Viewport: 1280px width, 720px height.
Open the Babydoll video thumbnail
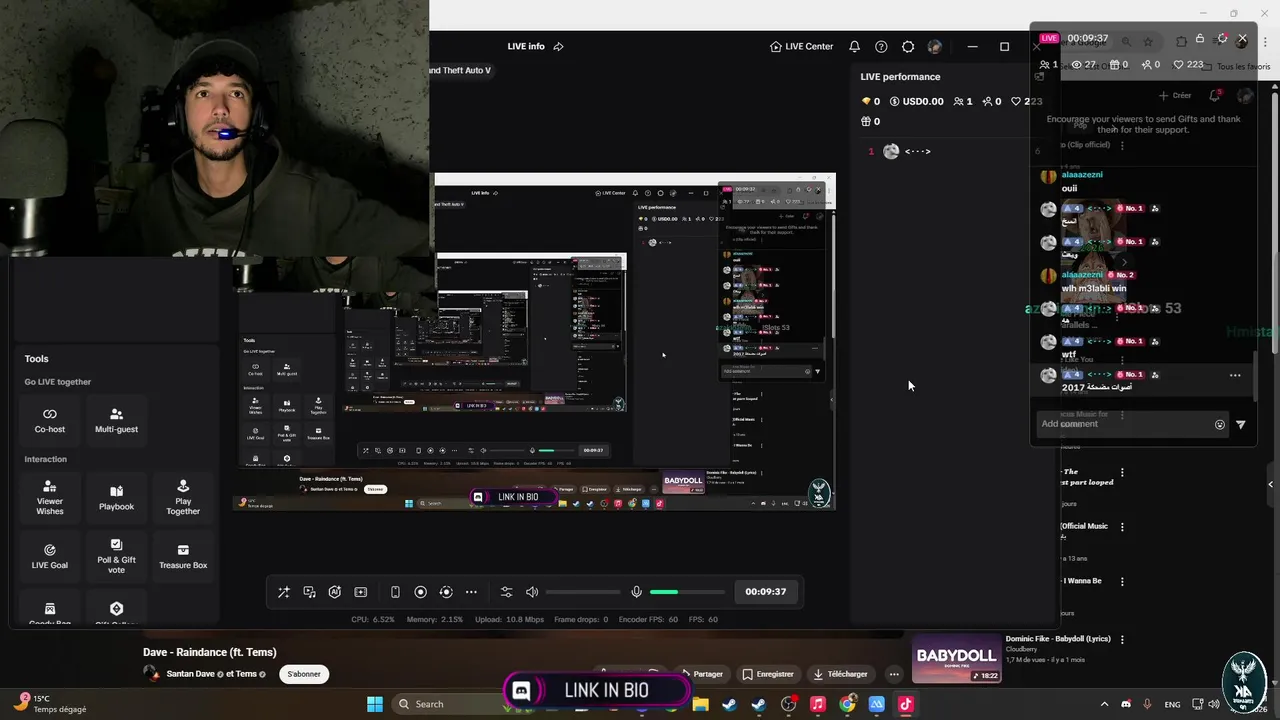point(957,658)
